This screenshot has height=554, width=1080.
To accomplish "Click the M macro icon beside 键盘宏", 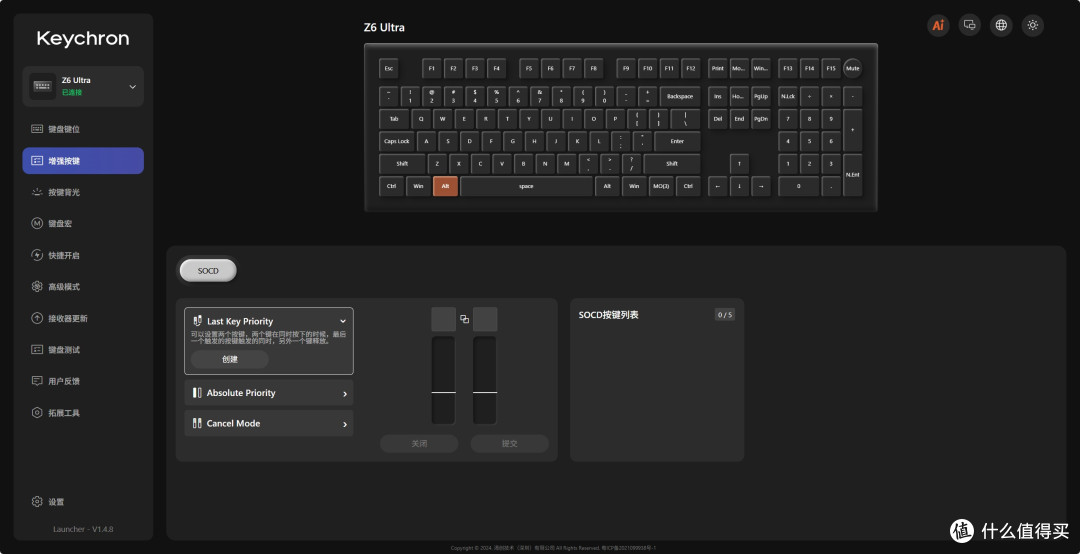I will pyautogui.click(x=37, y=223).
